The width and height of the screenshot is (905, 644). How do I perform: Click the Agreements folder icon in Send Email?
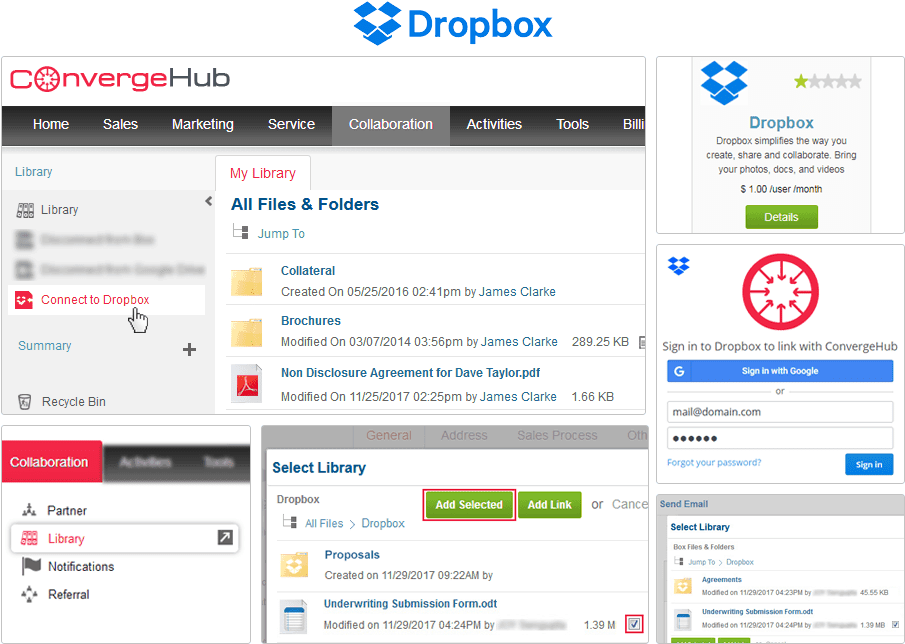pyautogui.click(x=683, y=586)
